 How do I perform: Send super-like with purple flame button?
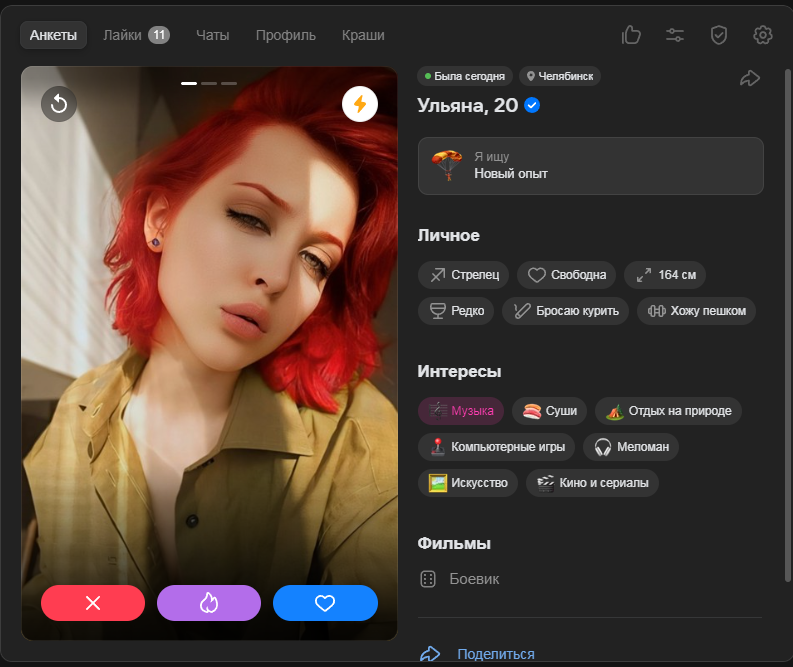[209, 603]
